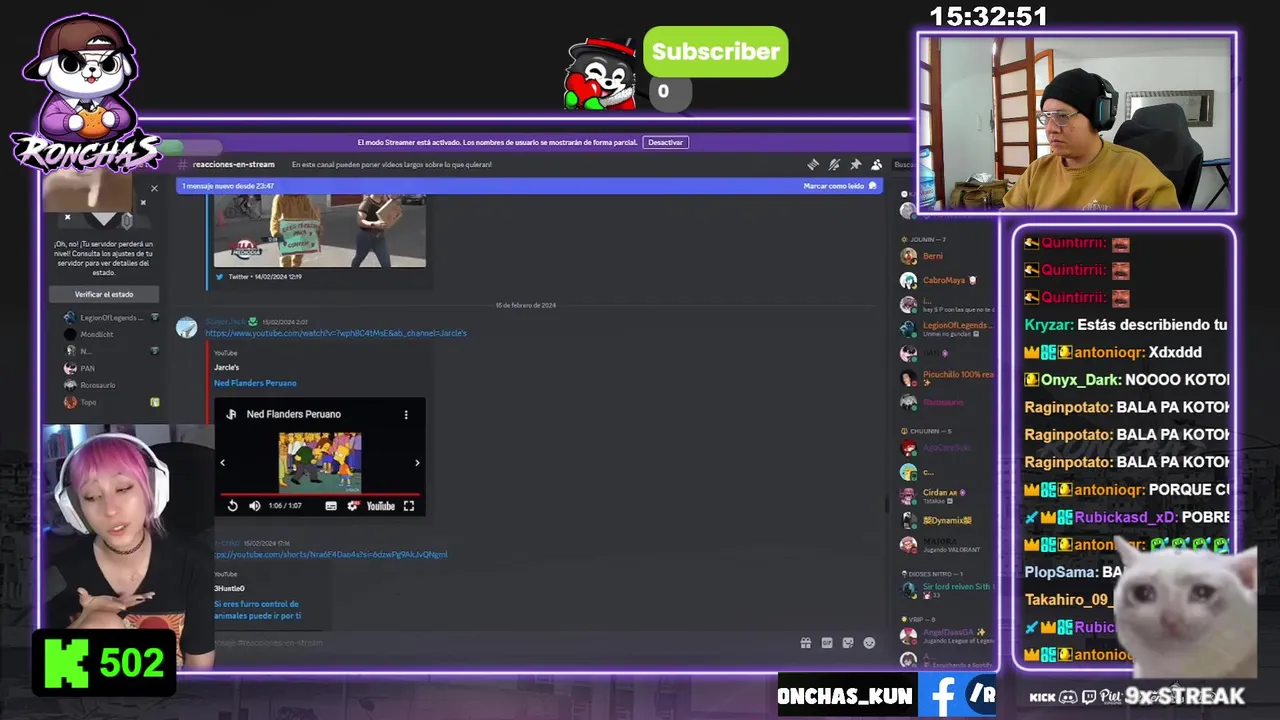This screenshot has height=720, width=1280.
Task: Close the server boost notice with X
Action: [x=154, y=188]
